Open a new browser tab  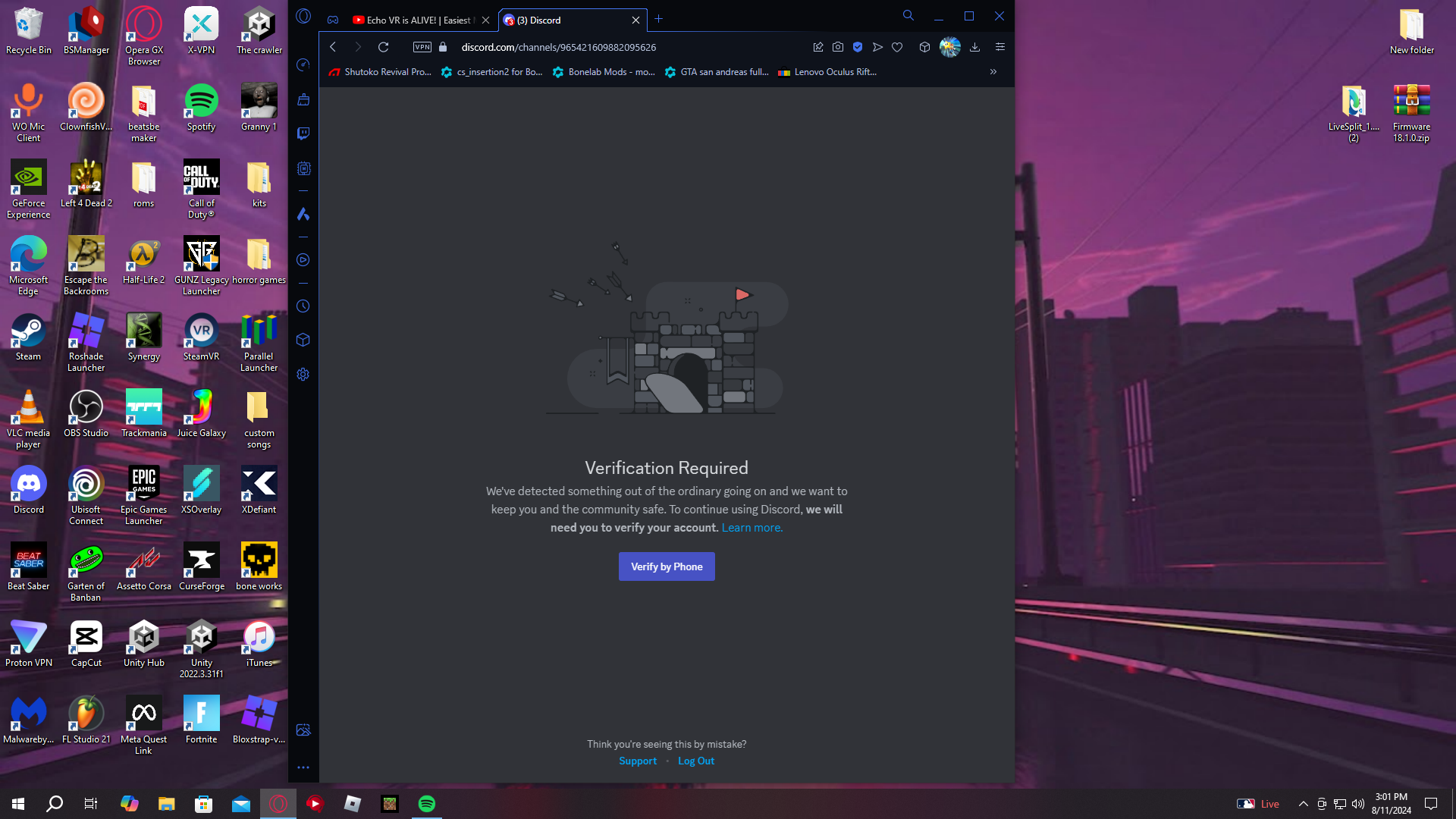click(x=658, y=19)
